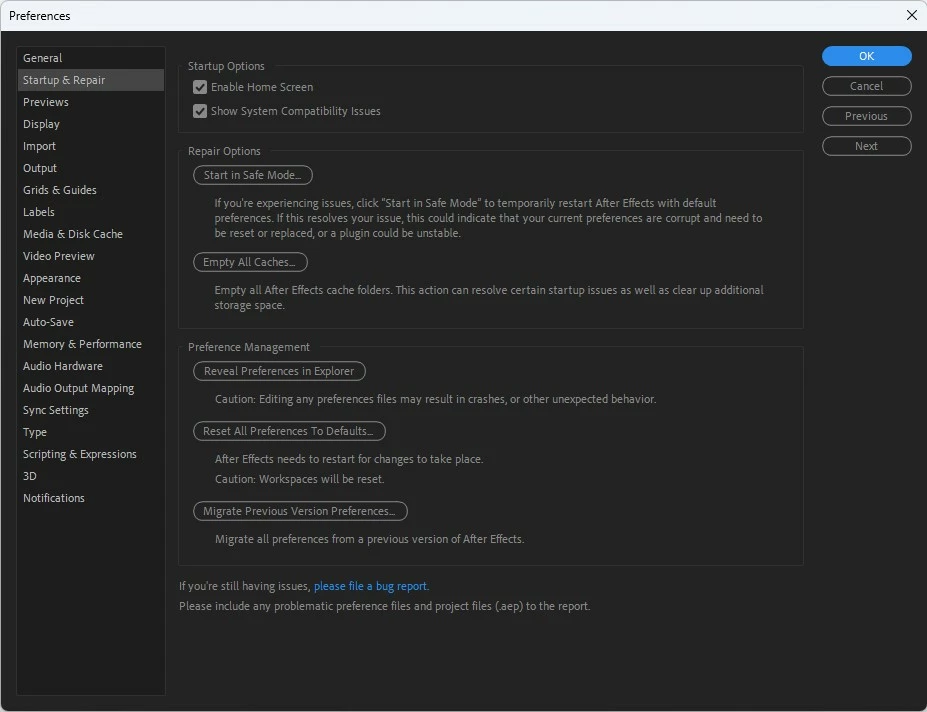Switch to Import preferences
This screenshot has width=927, height=712.
[90, 146]
